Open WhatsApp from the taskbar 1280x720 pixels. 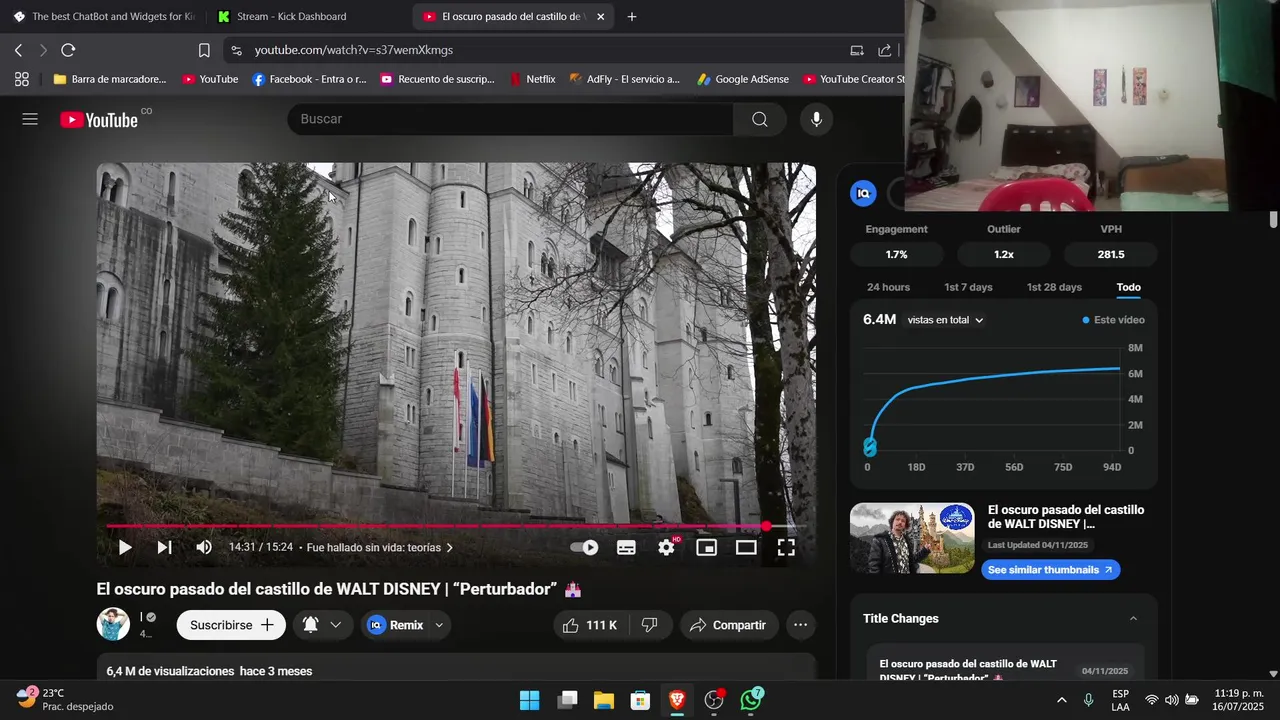tap(752, 700)
